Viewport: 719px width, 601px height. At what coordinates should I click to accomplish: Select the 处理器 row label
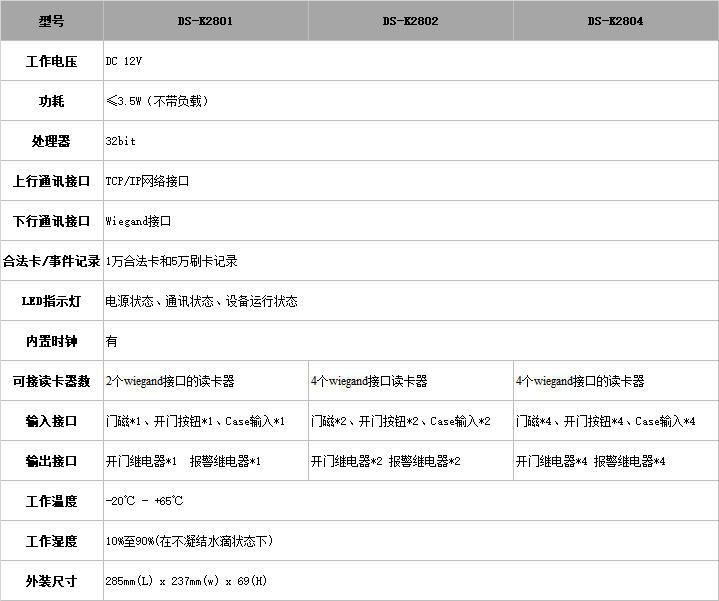tap(51, 141)
